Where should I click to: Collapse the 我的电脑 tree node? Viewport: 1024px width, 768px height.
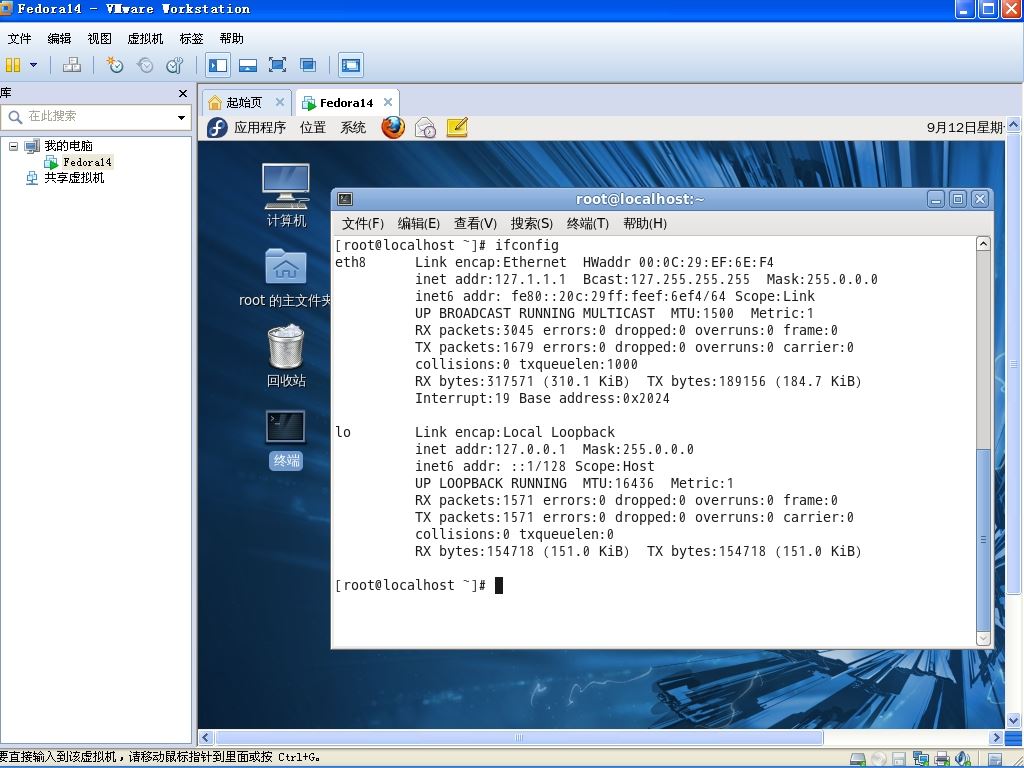(x=13, y=146)
